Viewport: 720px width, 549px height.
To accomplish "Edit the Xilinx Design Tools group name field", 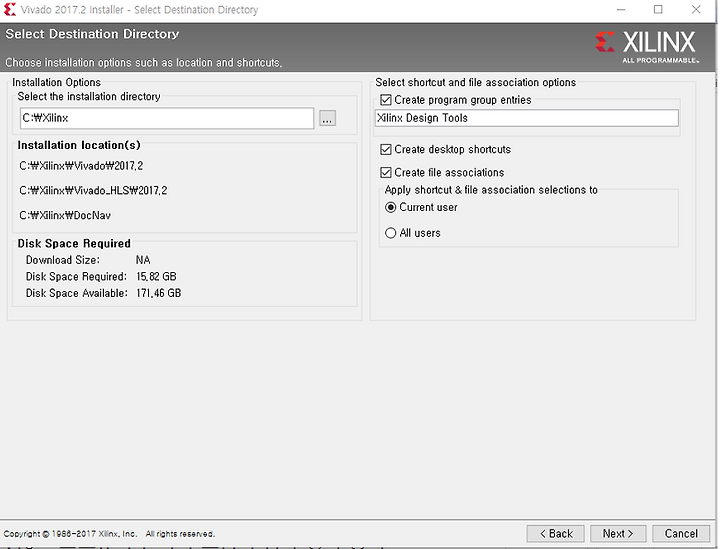I will (527, 118).
